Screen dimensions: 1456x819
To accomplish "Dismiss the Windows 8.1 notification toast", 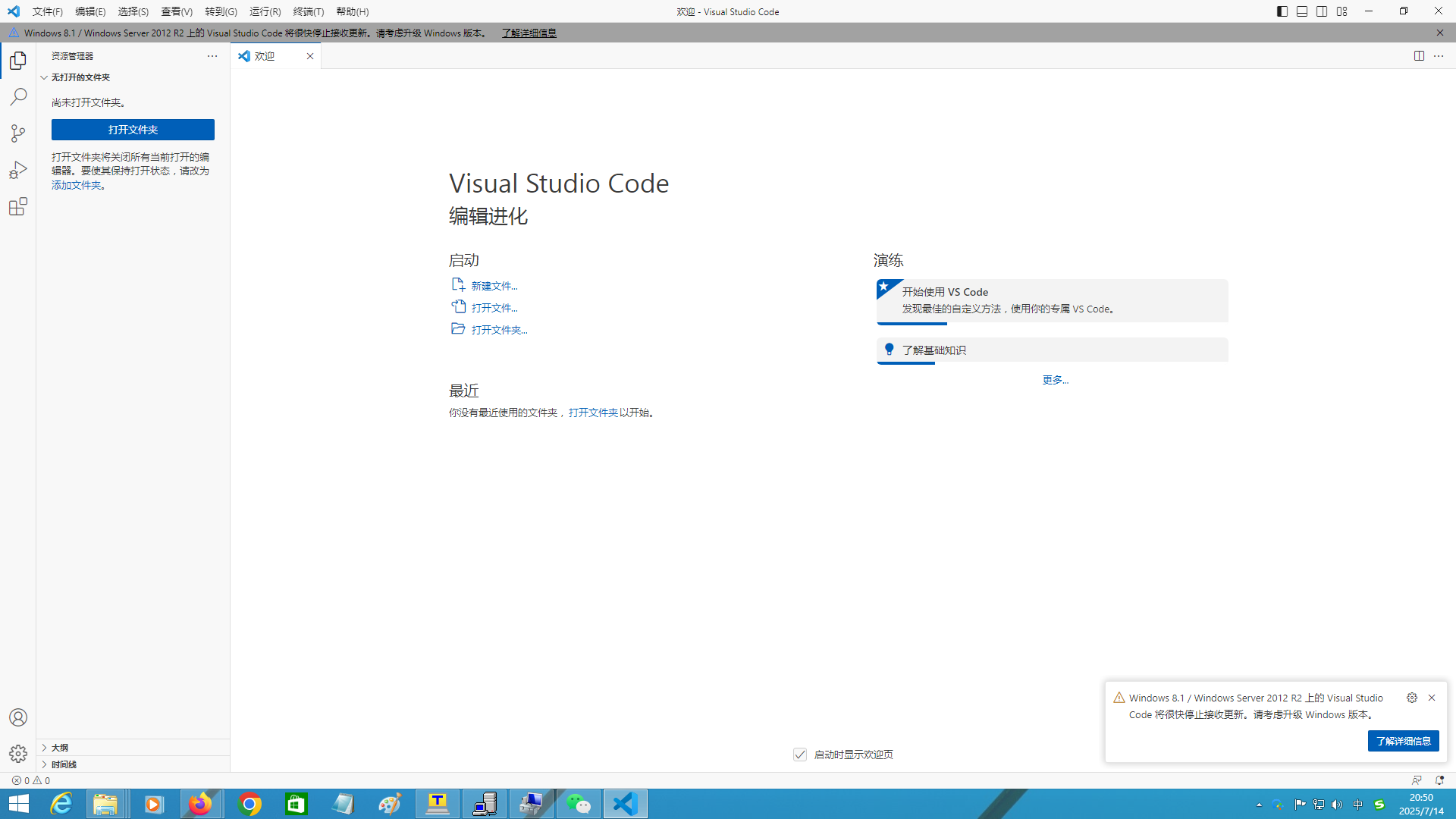I will click(x=1432, y=698).
